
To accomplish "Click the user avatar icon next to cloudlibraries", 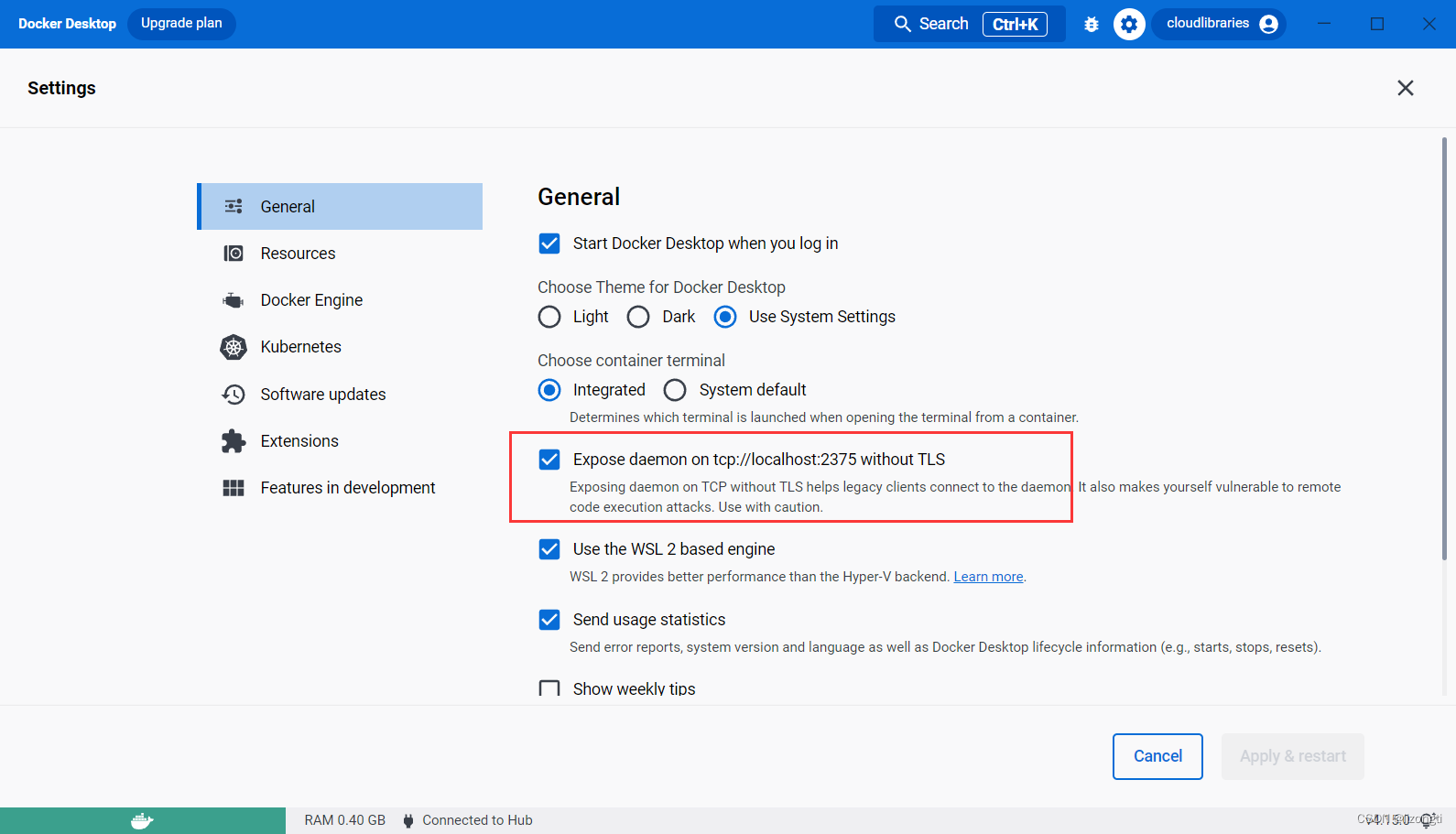I will click(x=1268, y=24).
